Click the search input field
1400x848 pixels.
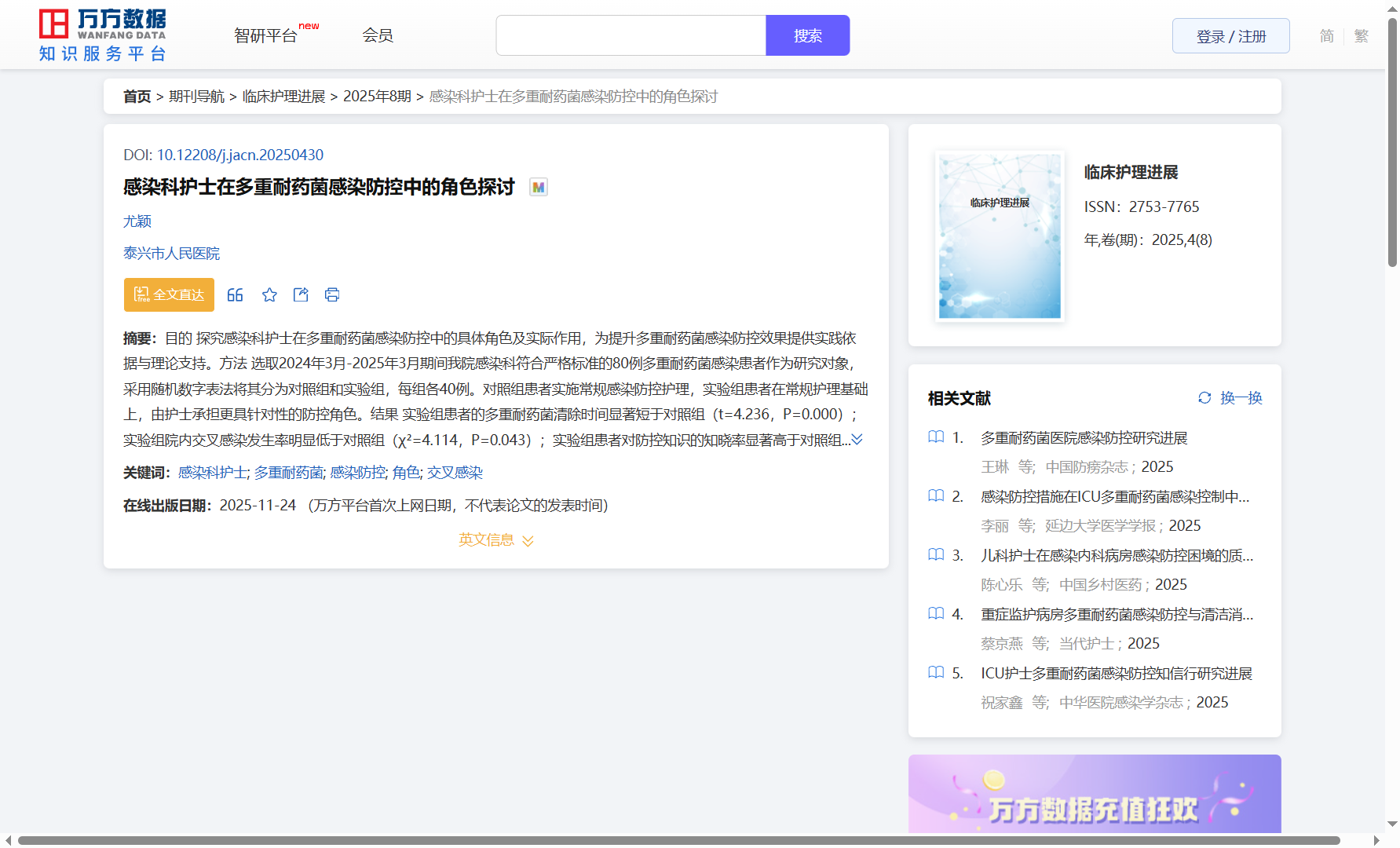[x=631, y=35]
